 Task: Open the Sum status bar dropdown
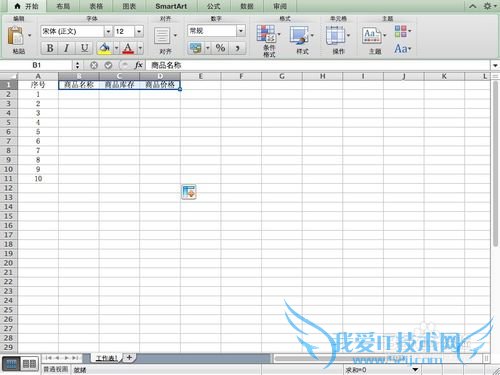[415, 369]
